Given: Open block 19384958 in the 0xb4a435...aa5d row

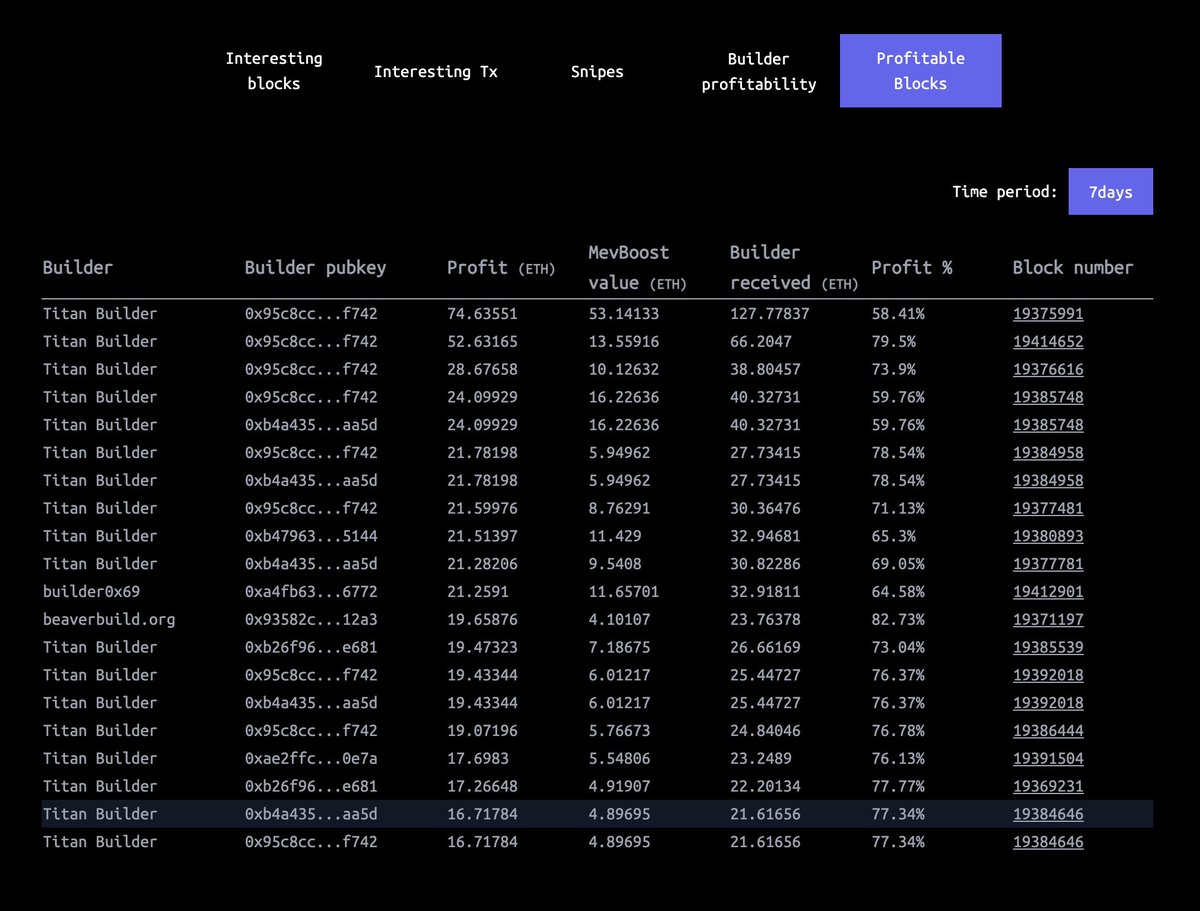Looking at the screenshot, I should [x=1048, y=481].
